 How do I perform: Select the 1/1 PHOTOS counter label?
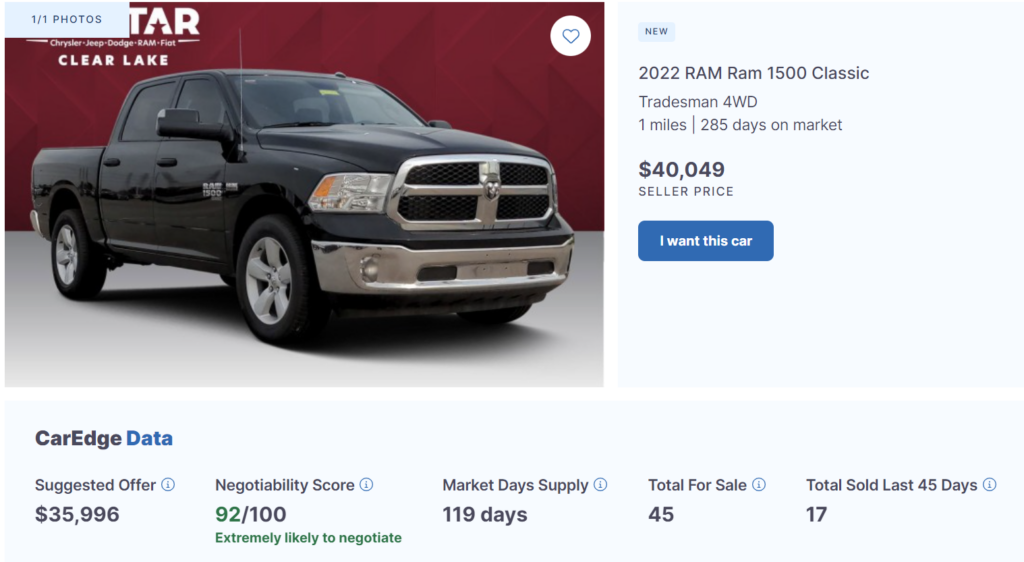(x=67, y=19)
